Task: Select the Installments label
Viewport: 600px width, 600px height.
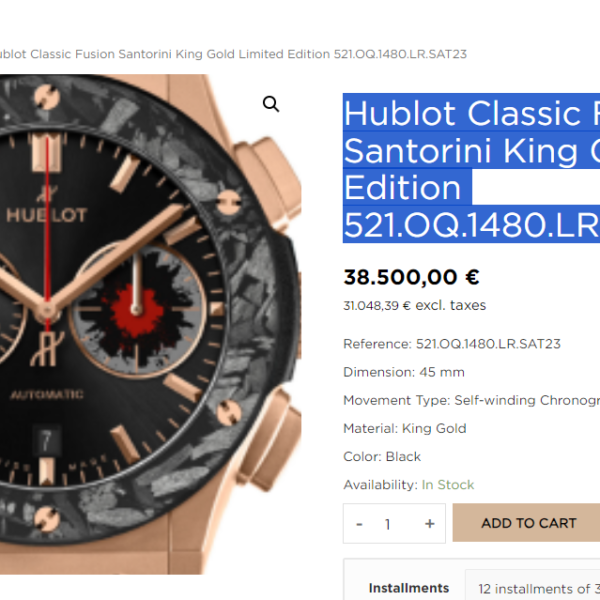Action: click(x=409, y=588)
